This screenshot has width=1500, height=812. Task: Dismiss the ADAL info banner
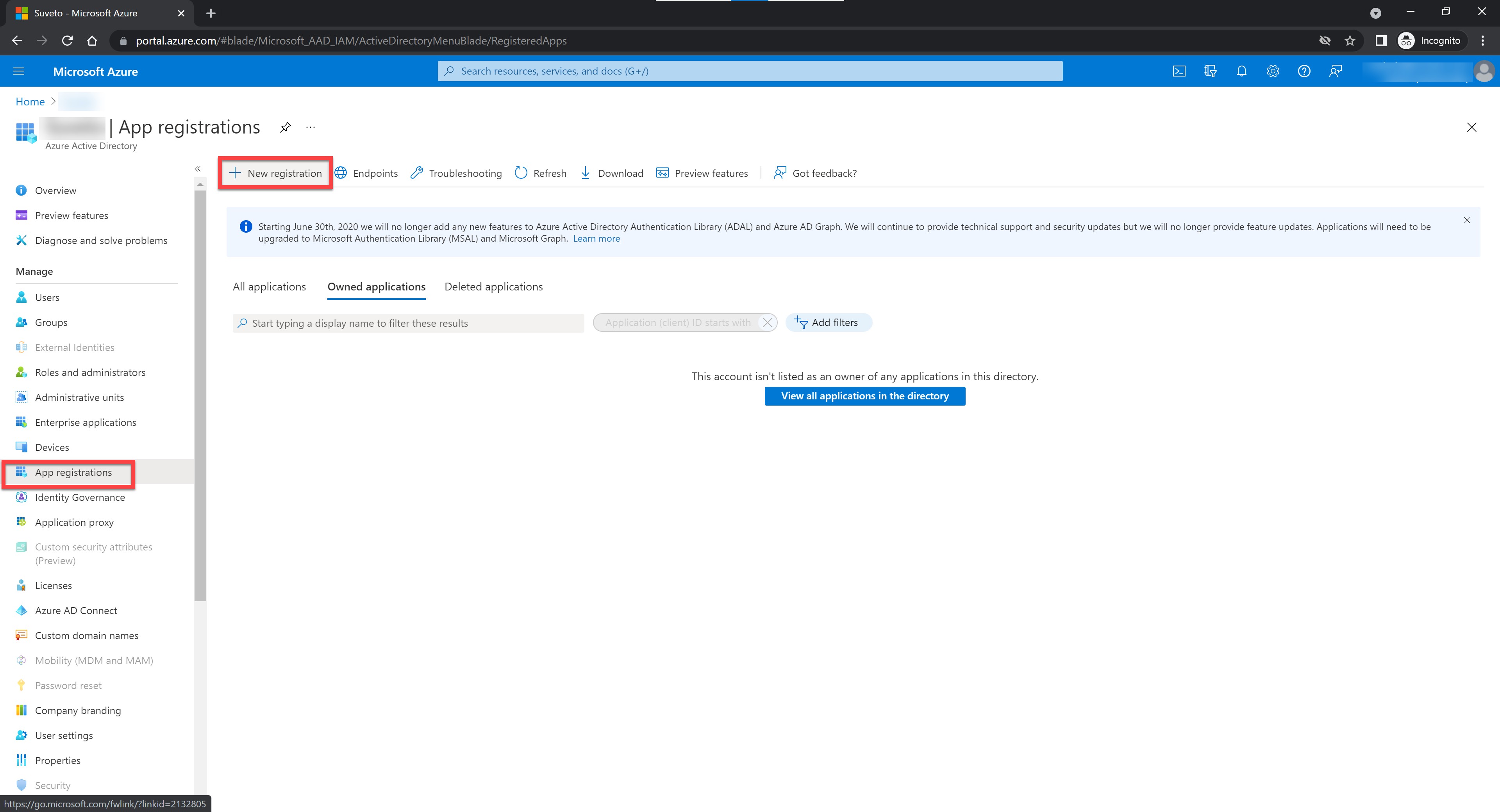(x=1467, y=220)
